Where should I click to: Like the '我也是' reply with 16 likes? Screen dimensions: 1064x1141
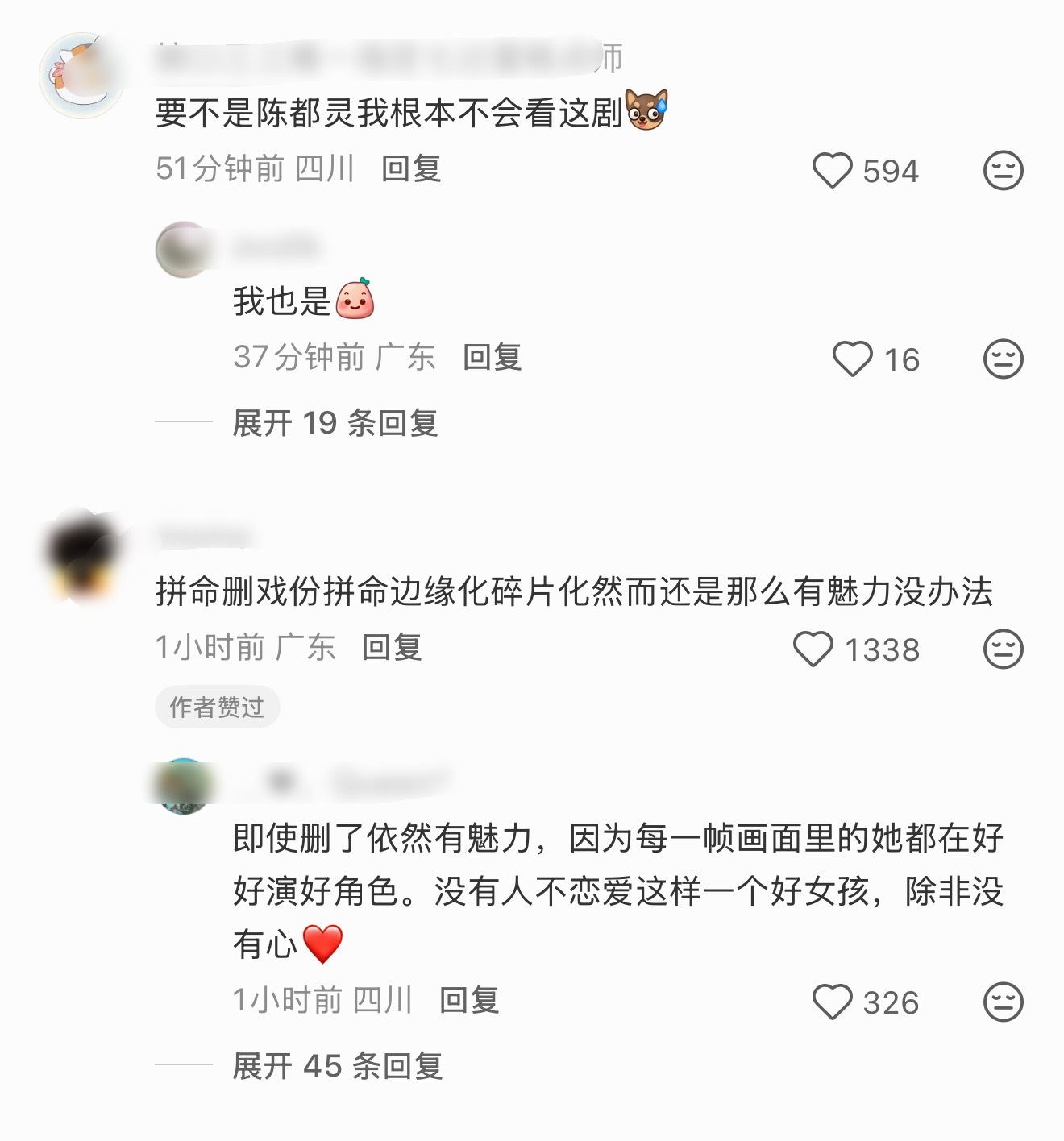[852, 359]
